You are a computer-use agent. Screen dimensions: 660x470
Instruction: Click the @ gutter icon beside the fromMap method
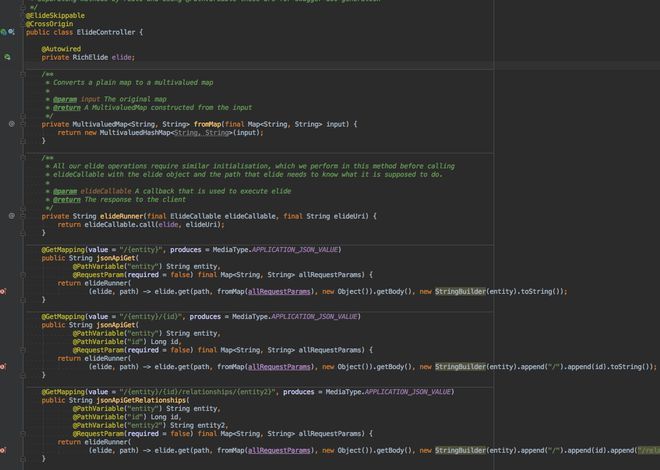(12, 124)
